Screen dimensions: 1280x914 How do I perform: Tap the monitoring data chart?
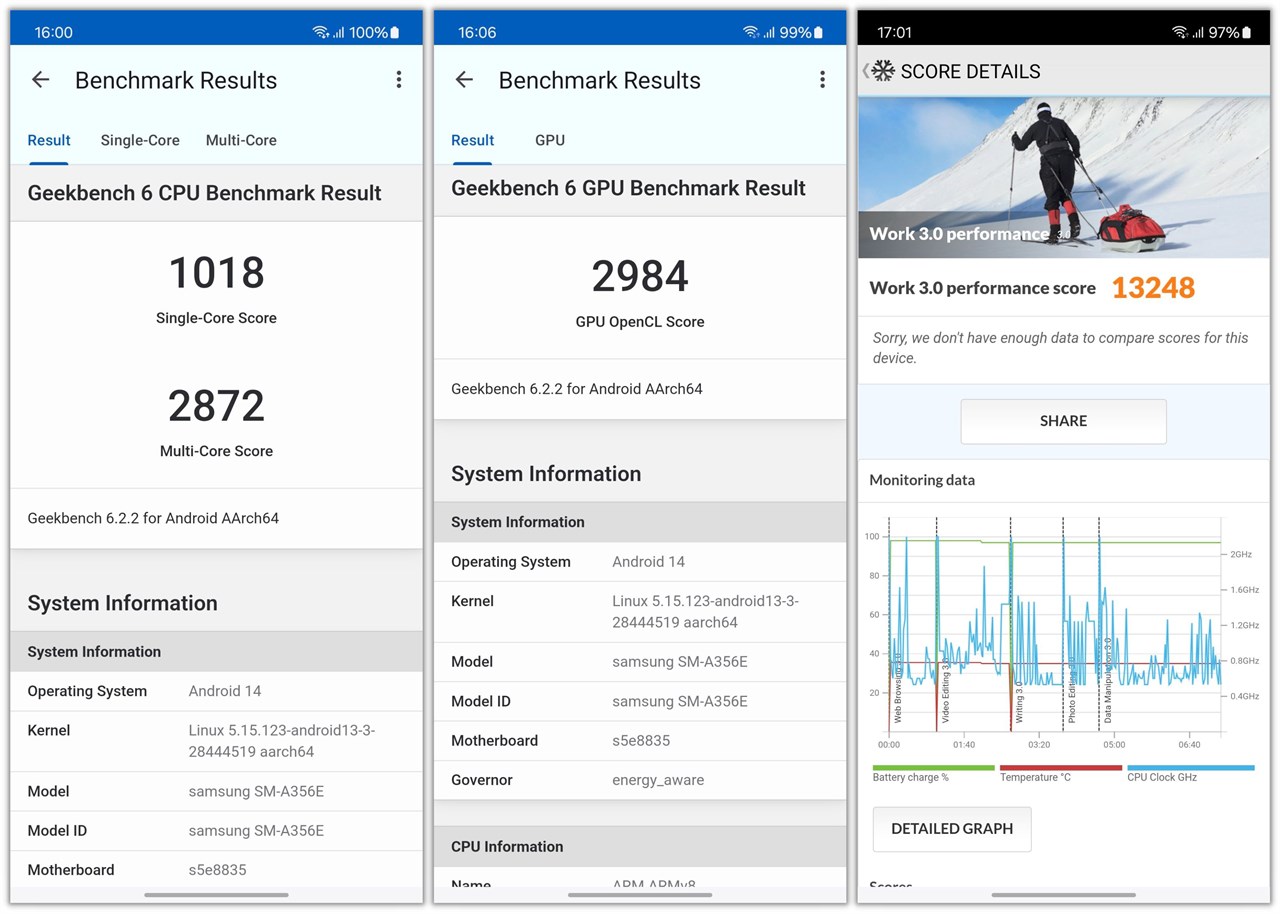[x=1063, y=635]
